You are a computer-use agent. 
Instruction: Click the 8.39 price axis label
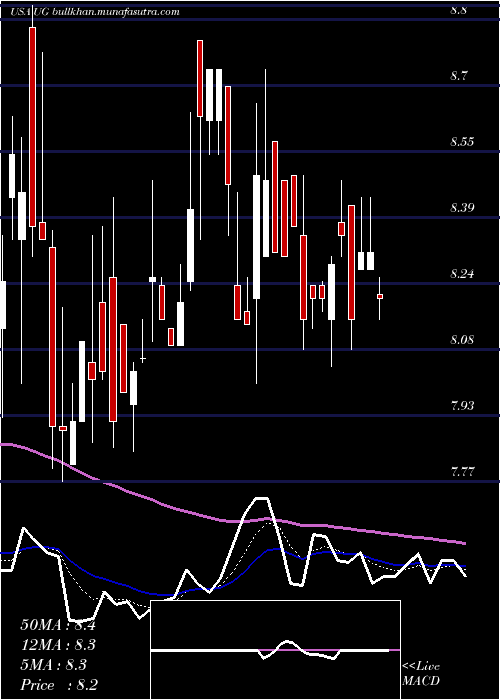tap(462, 208)
